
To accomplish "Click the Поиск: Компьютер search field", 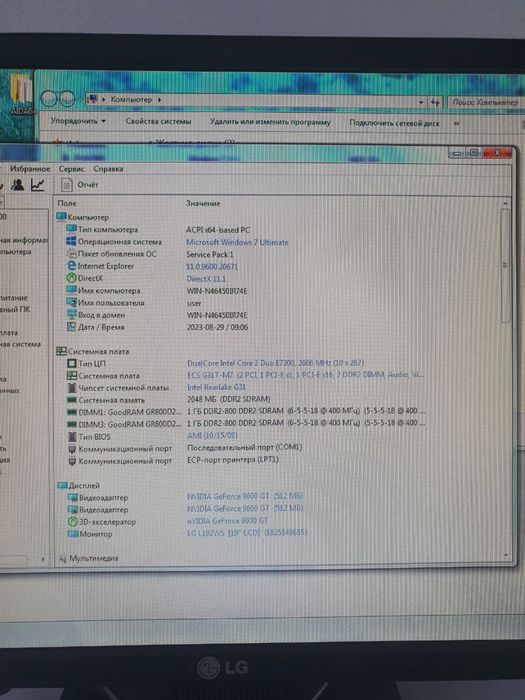I will pos(485,103).
